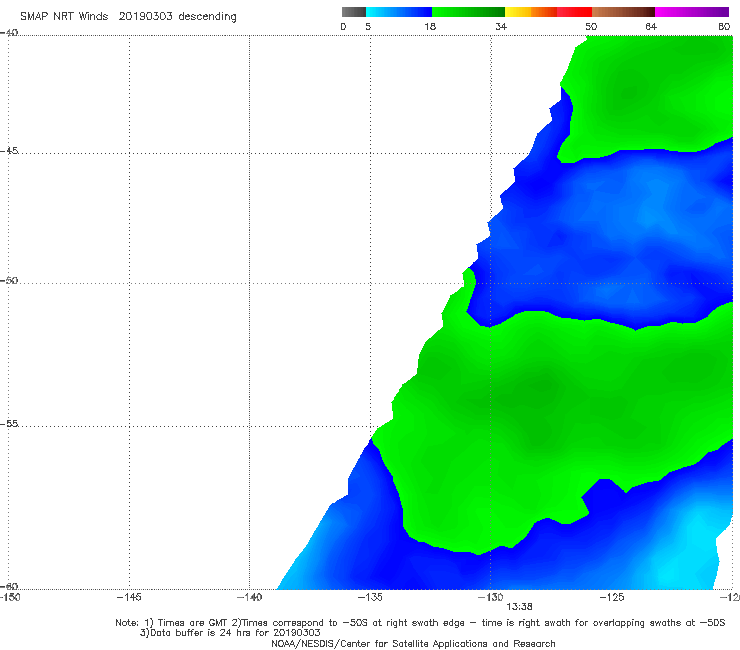Image resolution: width=740 pixels, height=650 pixels.
Task: Click the yellow-orange segment of the color bar
Action: pos(531,12)
